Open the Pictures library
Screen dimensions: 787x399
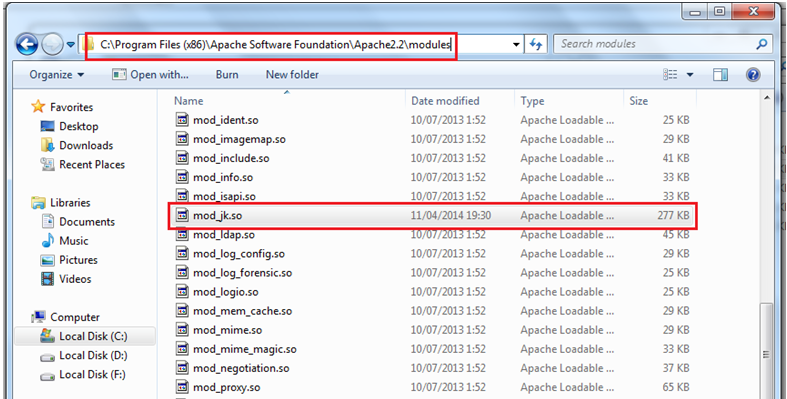click(69, 260)
